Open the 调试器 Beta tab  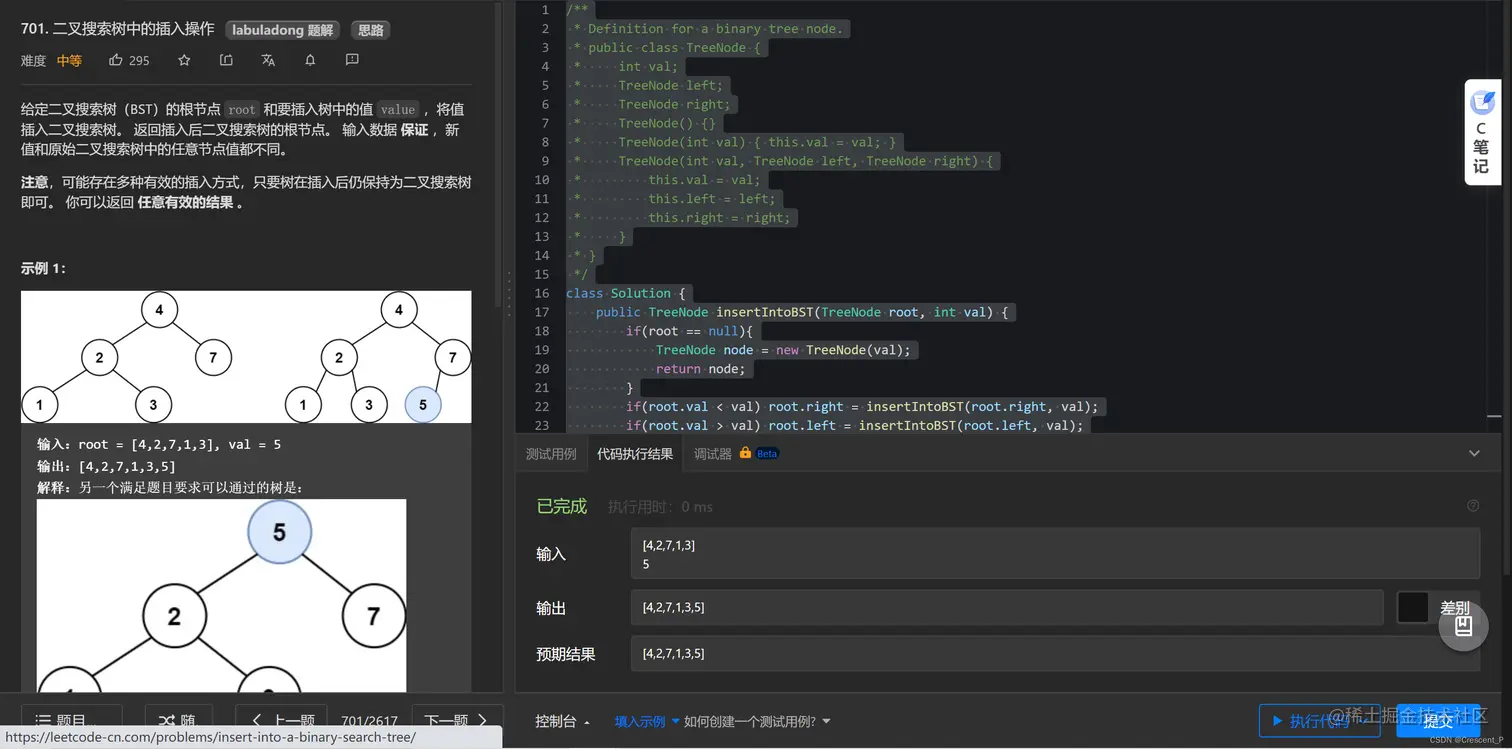735,454
